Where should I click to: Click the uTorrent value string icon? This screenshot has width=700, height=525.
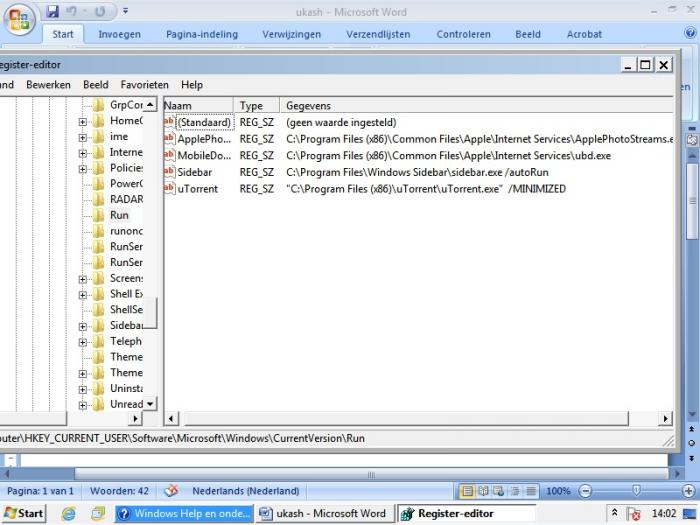169,188
